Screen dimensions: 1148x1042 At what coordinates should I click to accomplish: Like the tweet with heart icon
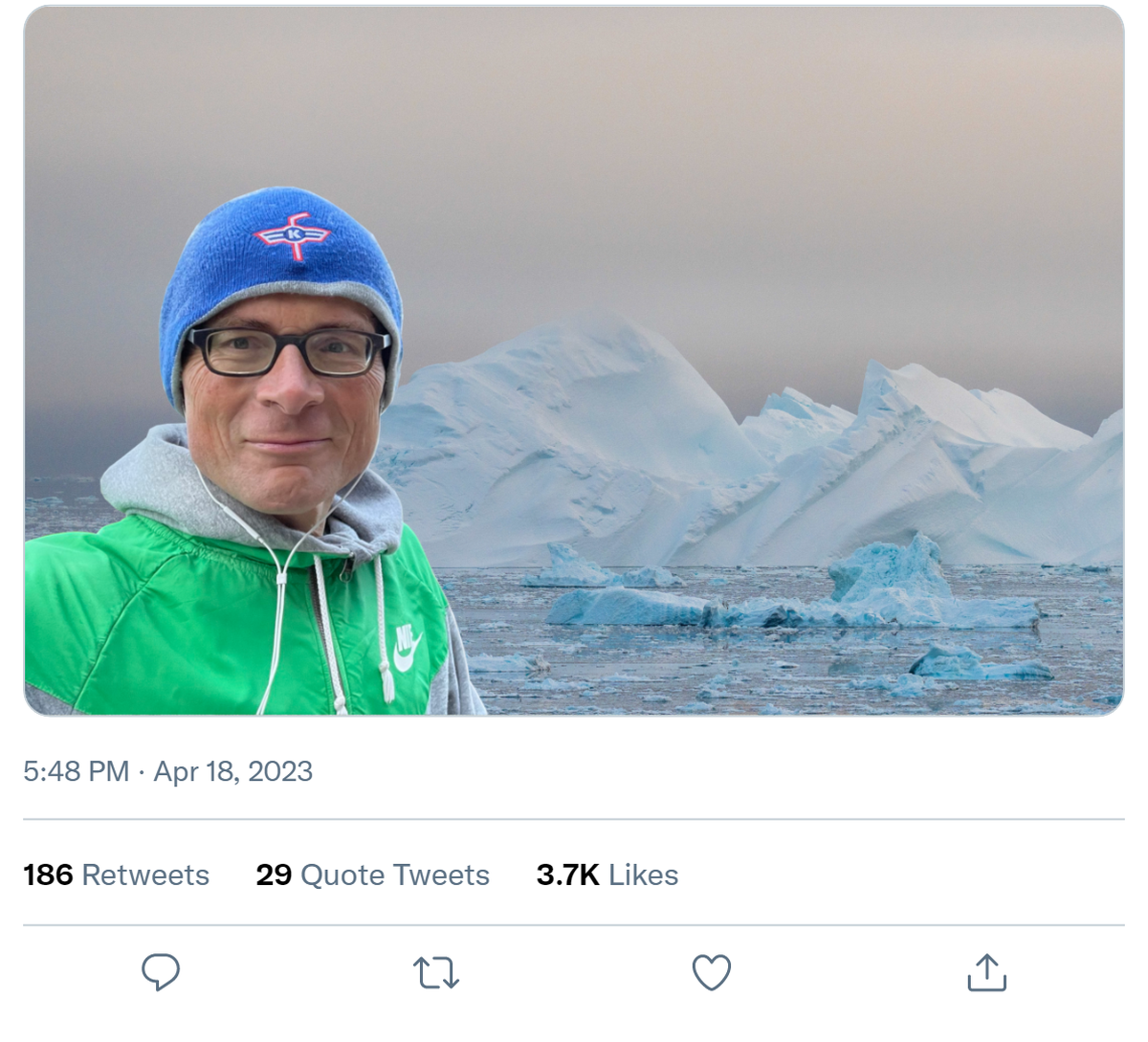tap(711, 973)
